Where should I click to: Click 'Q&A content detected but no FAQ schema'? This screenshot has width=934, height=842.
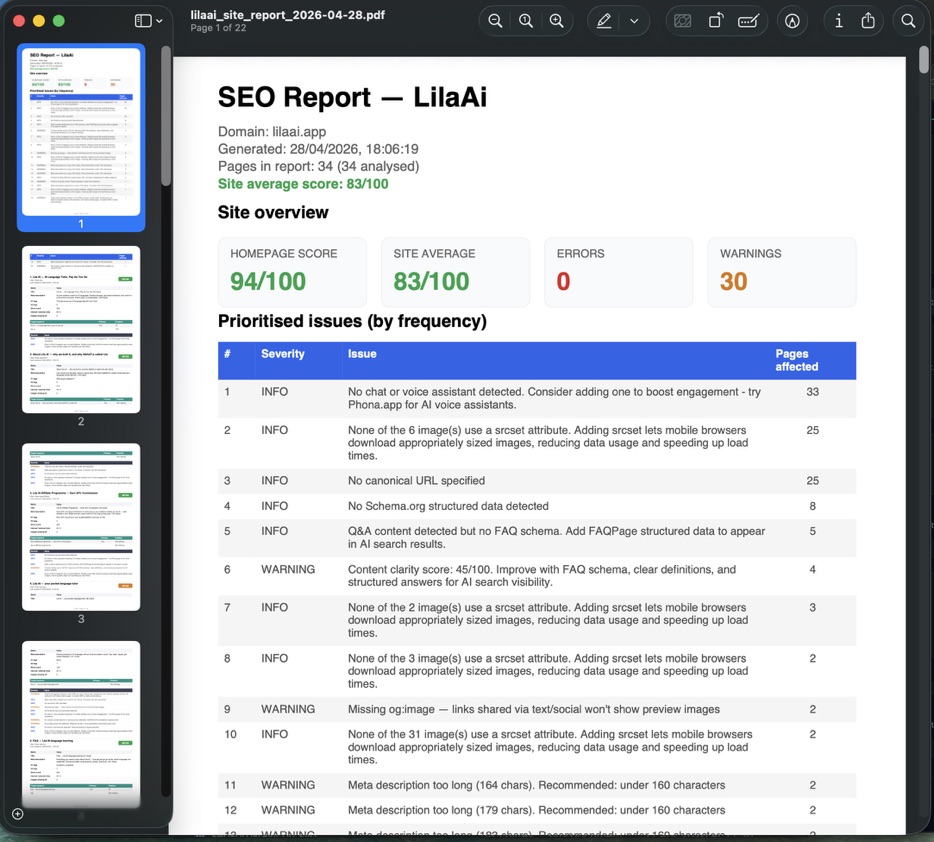point(556,538)
